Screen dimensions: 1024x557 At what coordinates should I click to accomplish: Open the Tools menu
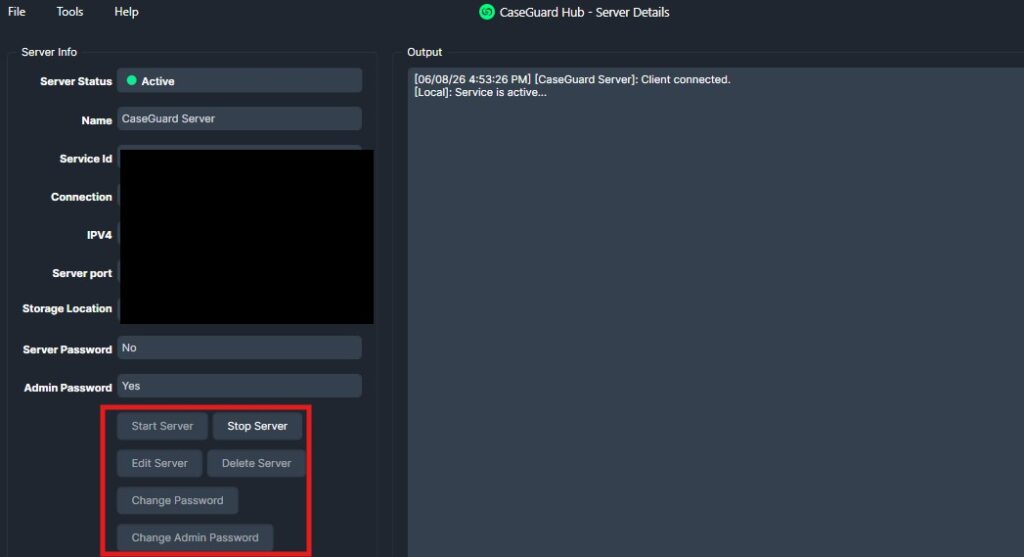point(69,12)
